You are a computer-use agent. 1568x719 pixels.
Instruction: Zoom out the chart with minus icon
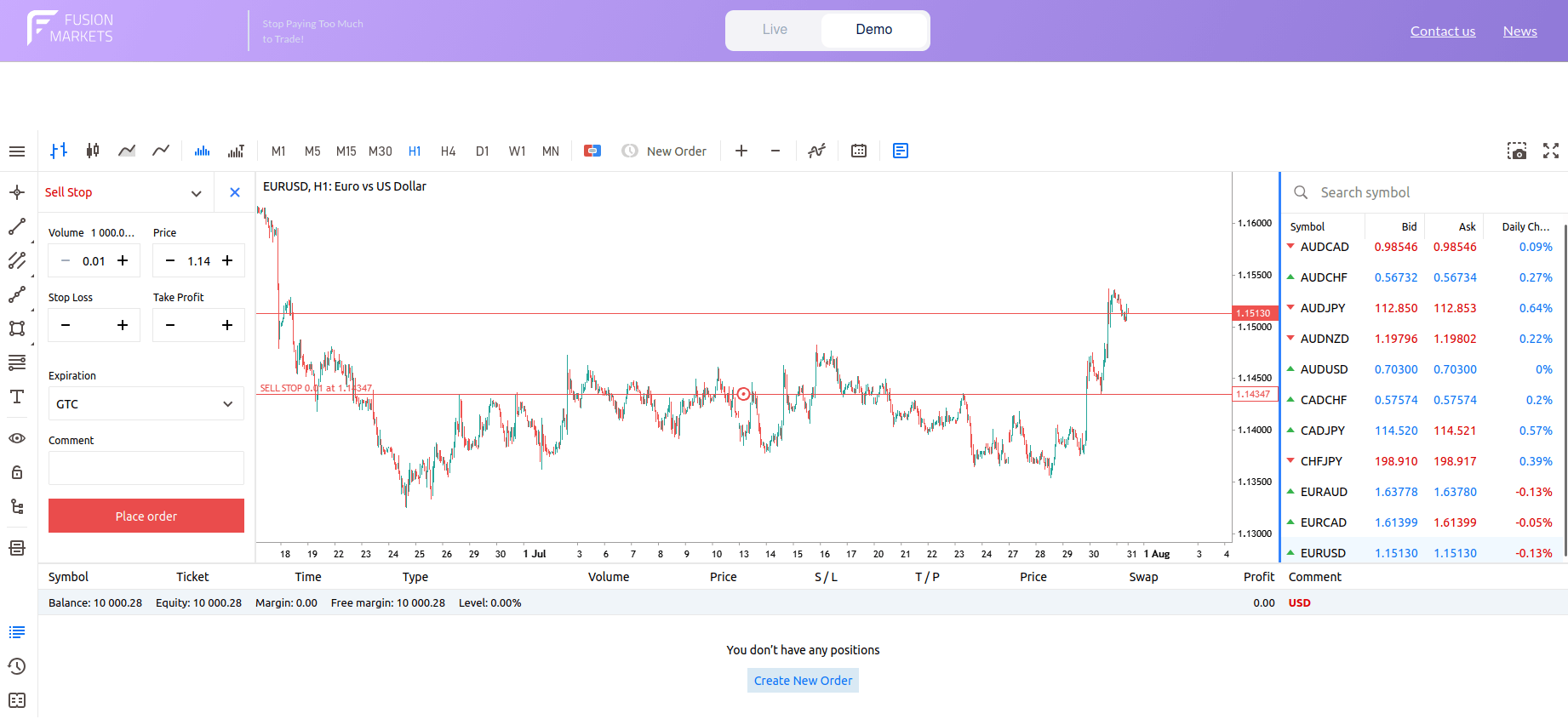(x=775, y=151)
